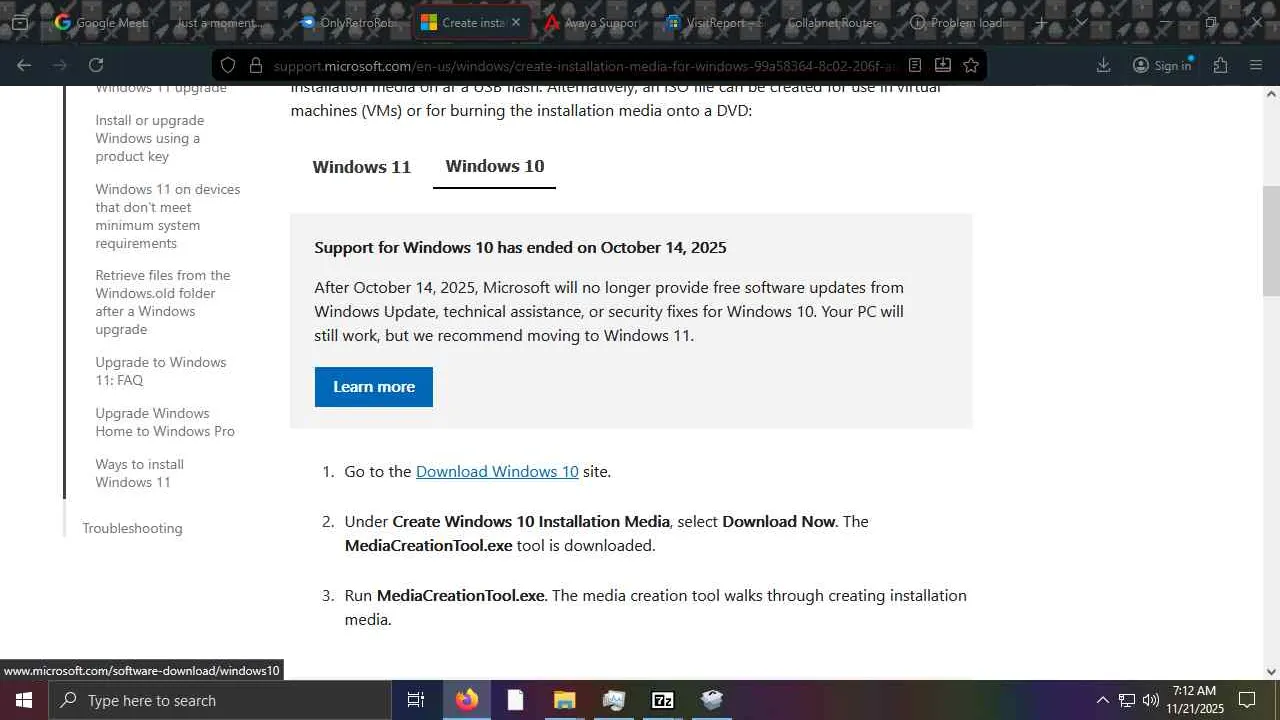Open the extensions puzzle icon
This screenshot has height=720, width=1280.
[1220, 65]
